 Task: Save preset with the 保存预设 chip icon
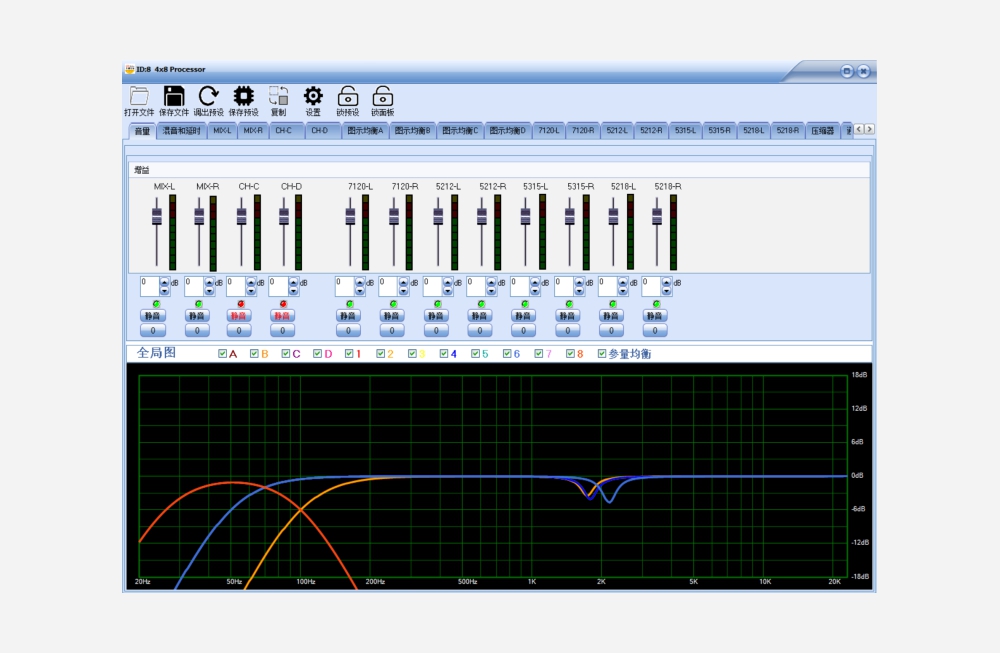coord(243,96)
